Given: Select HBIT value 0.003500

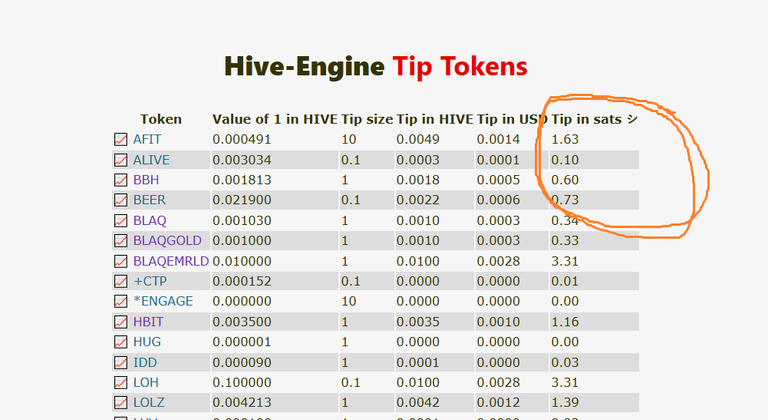Looking at the screenshot, I should coord(241,322).
